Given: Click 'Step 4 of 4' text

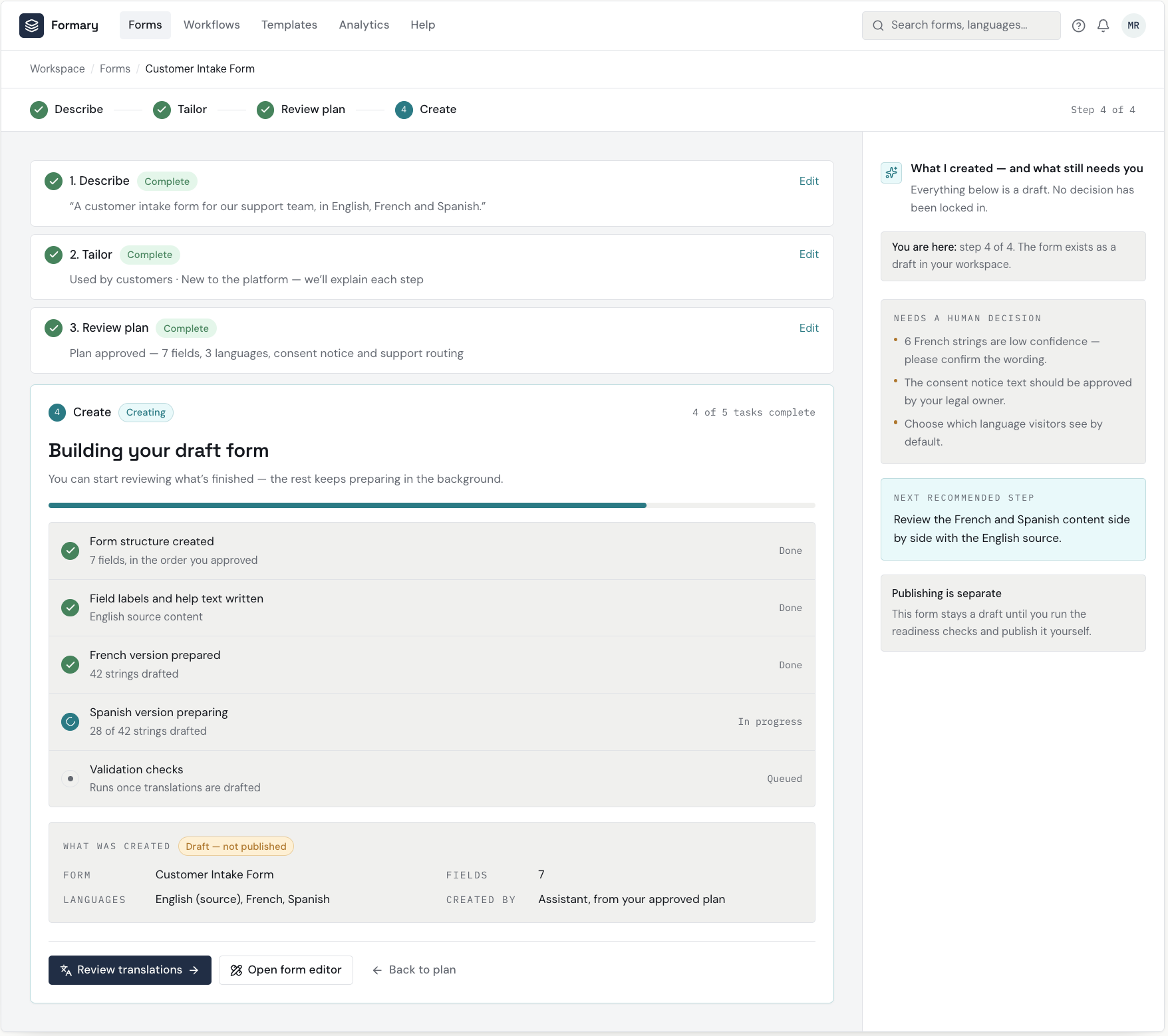Looking at the screenshot, I should (1103, 110).
